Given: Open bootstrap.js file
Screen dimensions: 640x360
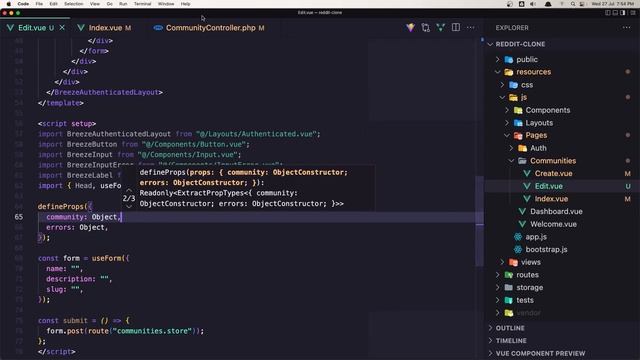Looking at the screenshot, I should (546, 249).
